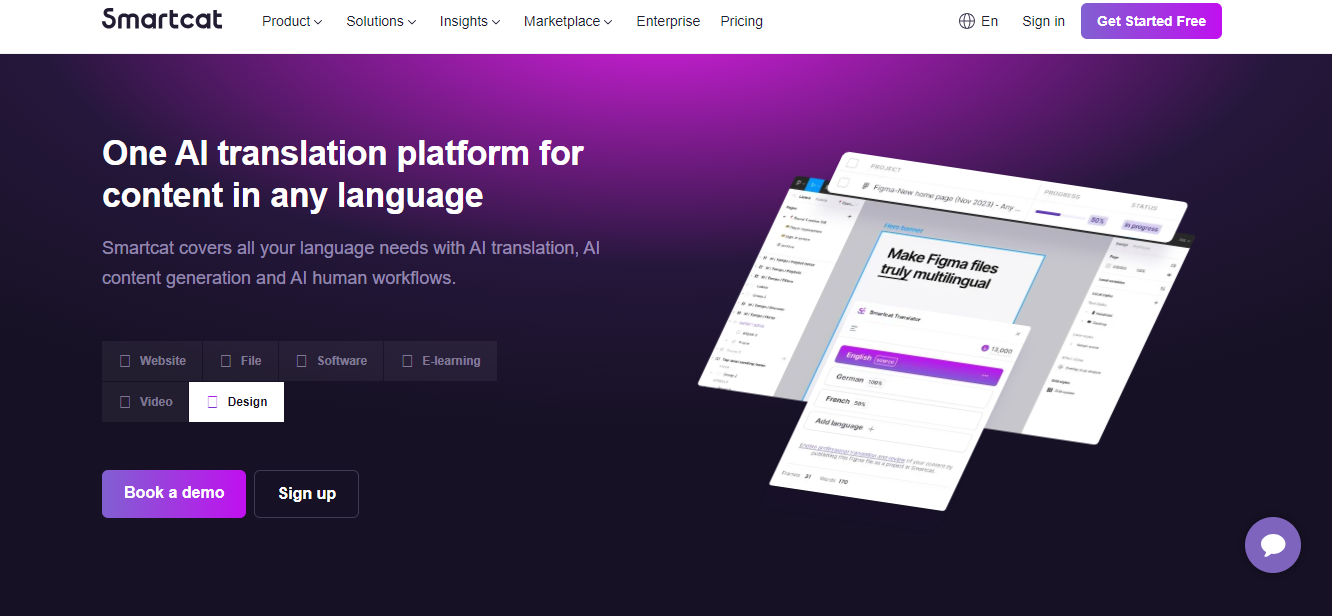Open the Enterprise navigation item
The width and height of the screenshot is (1332, 616).
668,20
